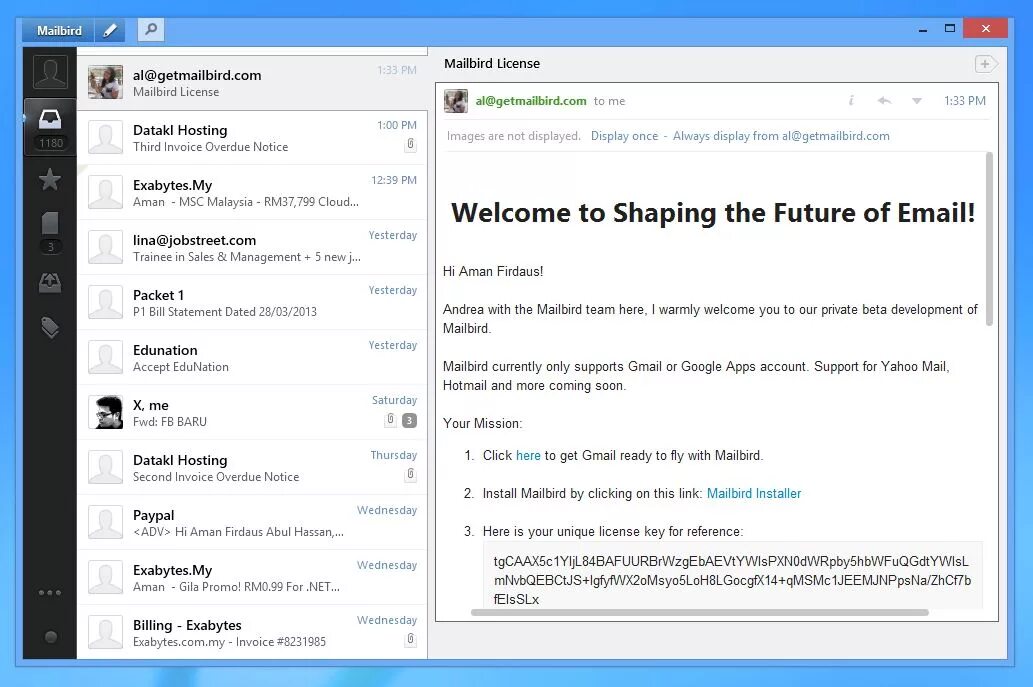
Task: Click the Display once link
Action: coord(624,136)
